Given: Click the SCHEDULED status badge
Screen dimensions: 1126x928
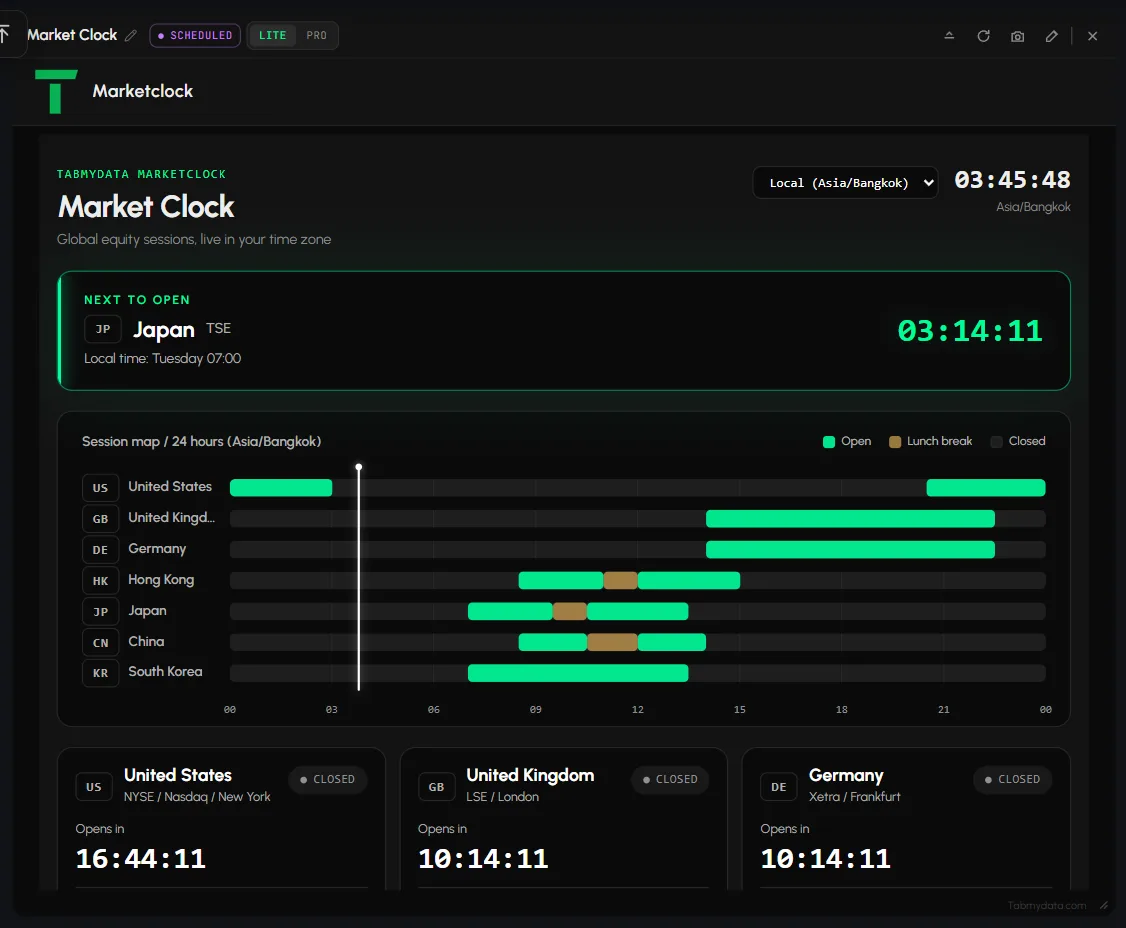Looking at the screenshot, I should pyautogui.click(x=195, y=35).
